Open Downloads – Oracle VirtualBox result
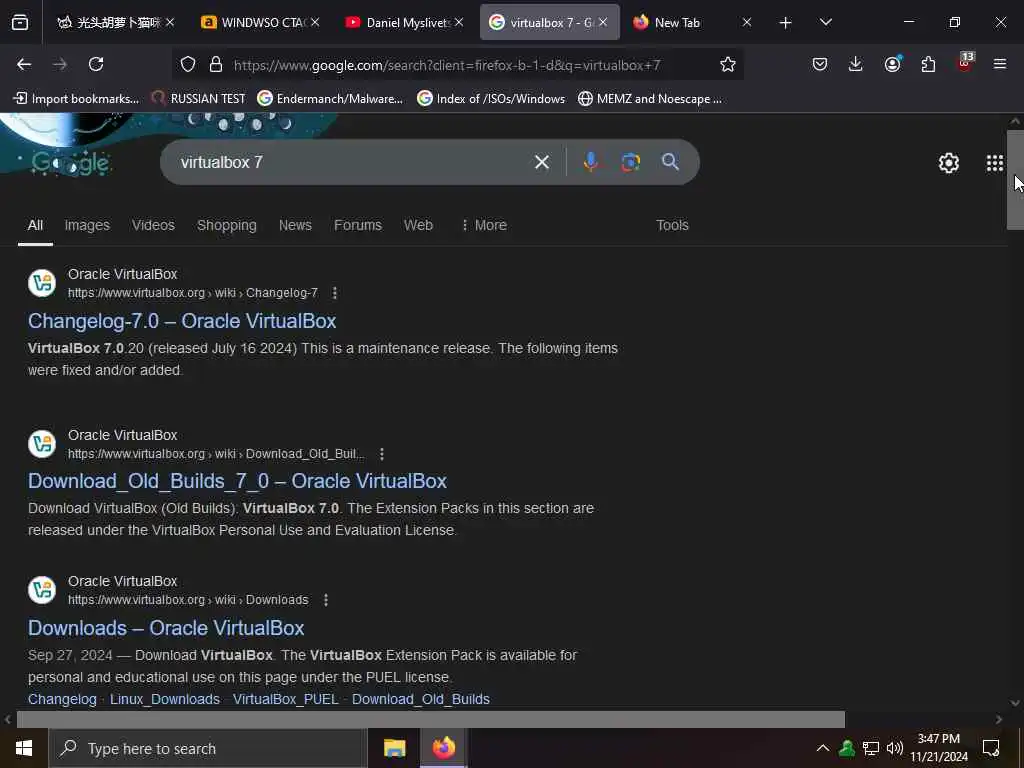 point(166,628)
